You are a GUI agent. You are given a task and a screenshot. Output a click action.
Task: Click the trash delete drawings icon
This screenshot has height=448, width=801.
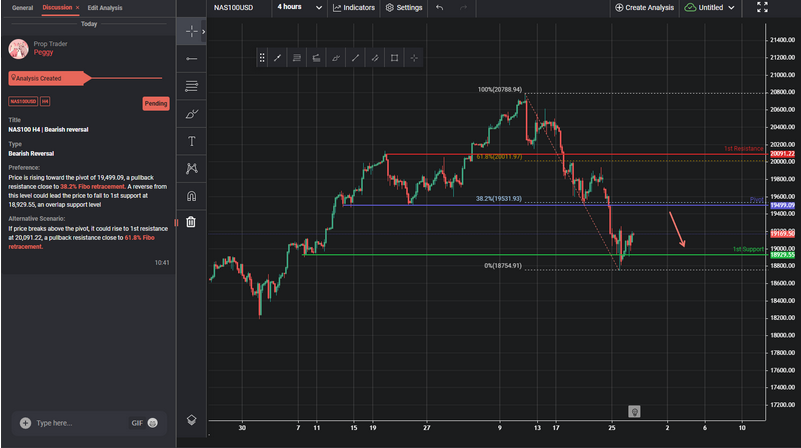coord(191,222)
